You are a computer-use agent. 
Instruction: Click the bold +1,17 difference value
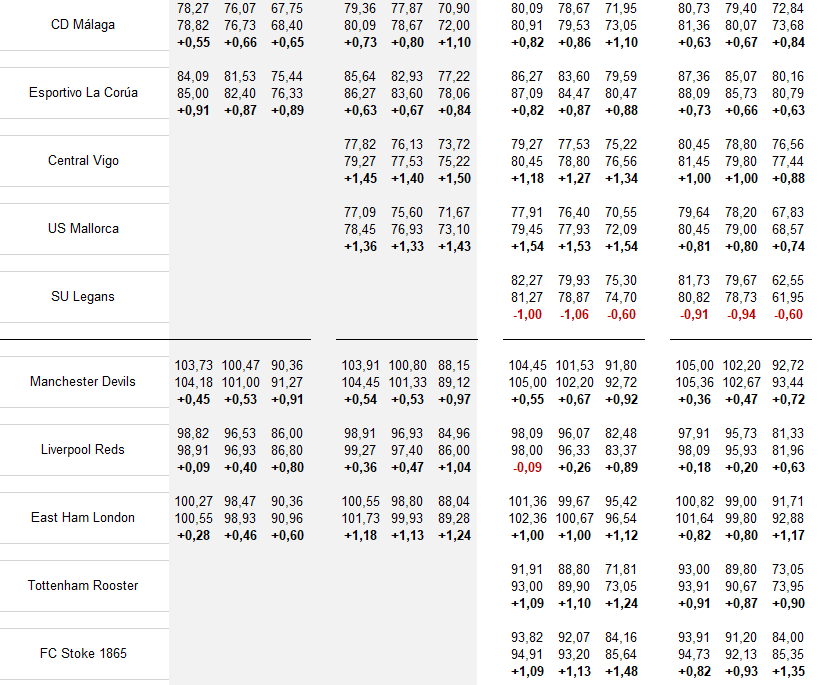[x=789, y=536]
